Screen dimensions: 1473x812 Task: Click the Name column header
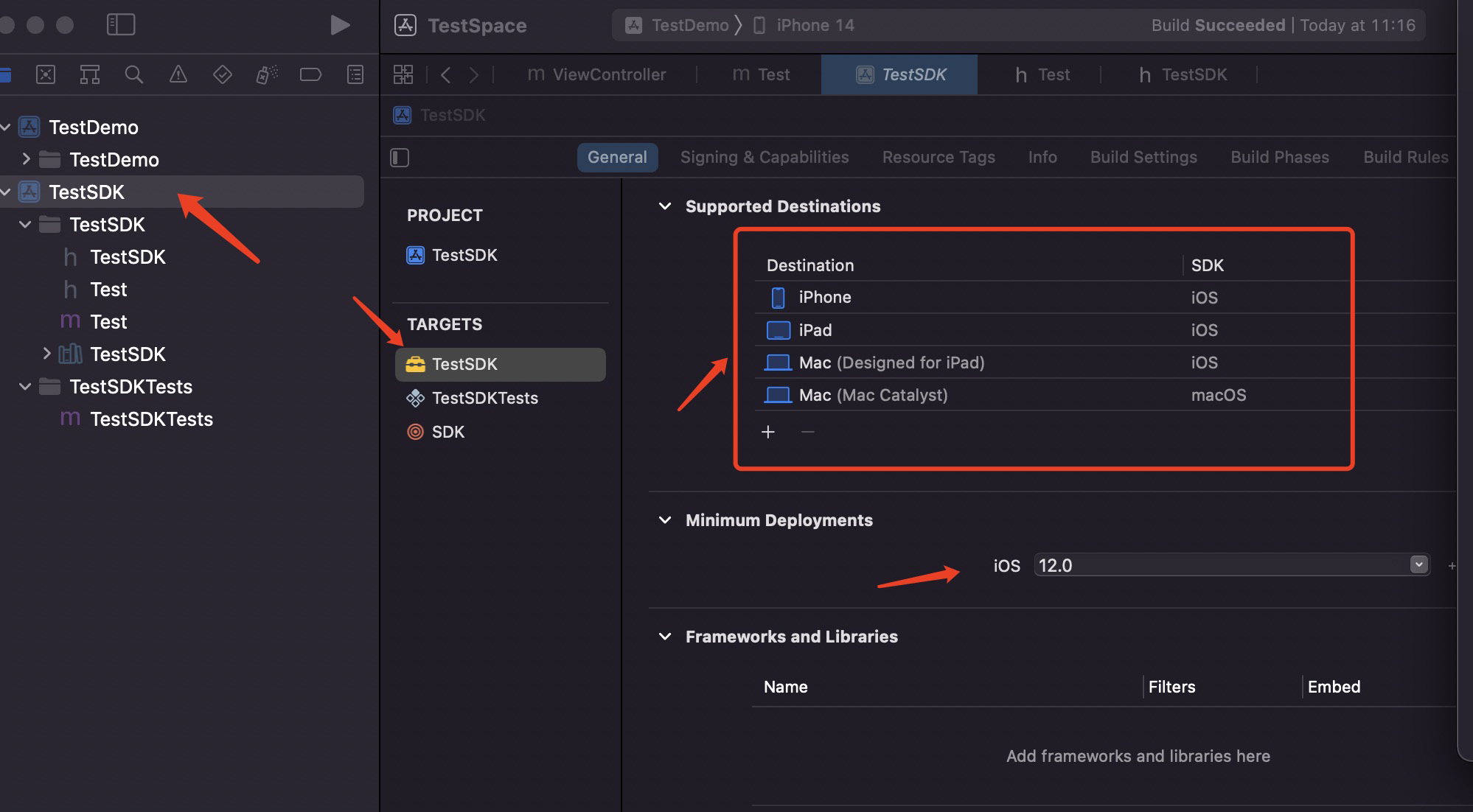(786, 687)
